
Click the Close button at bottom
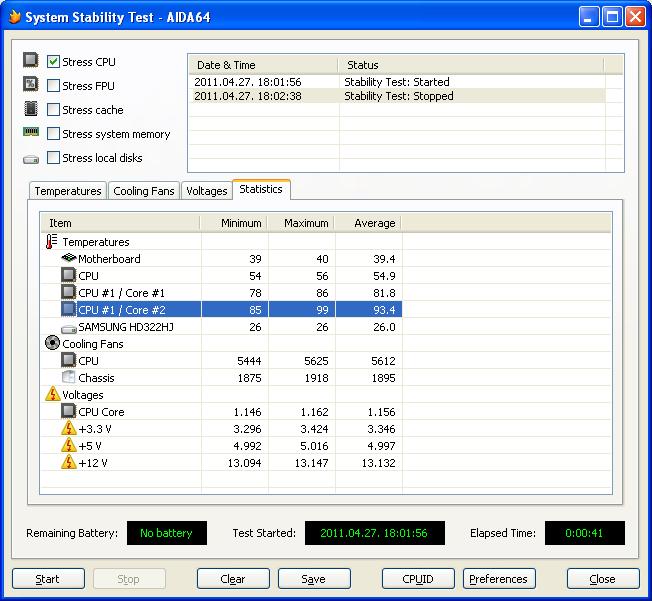coord(603,579)
